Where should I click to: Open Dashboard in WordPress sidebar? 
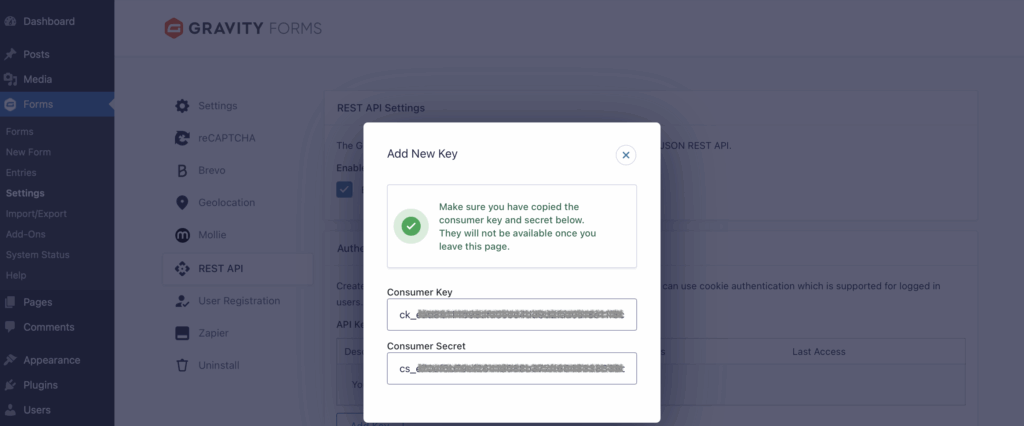coord(49,22)
